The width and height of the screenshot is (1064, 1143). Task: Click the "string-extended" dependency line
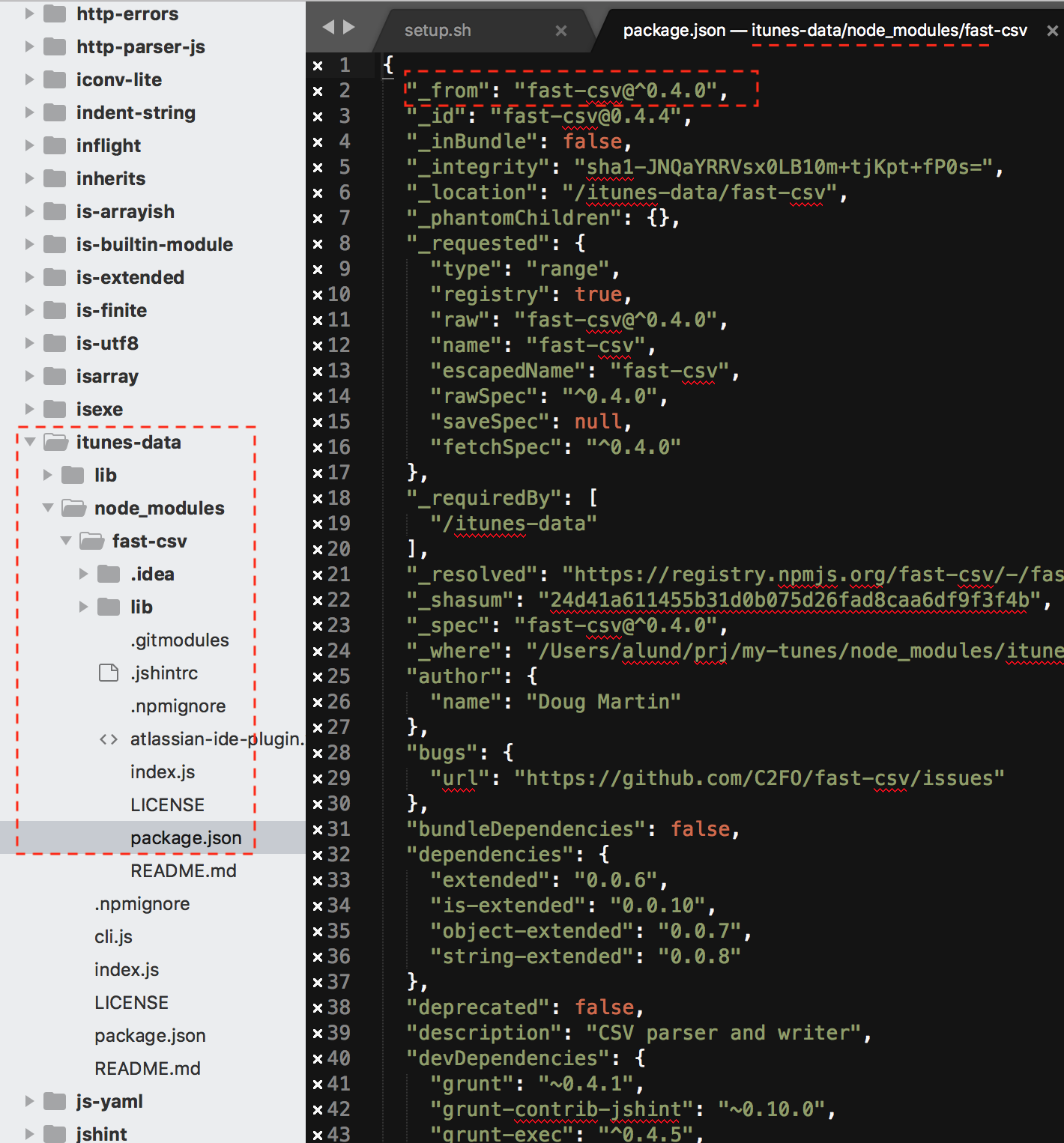click(585, 956)
